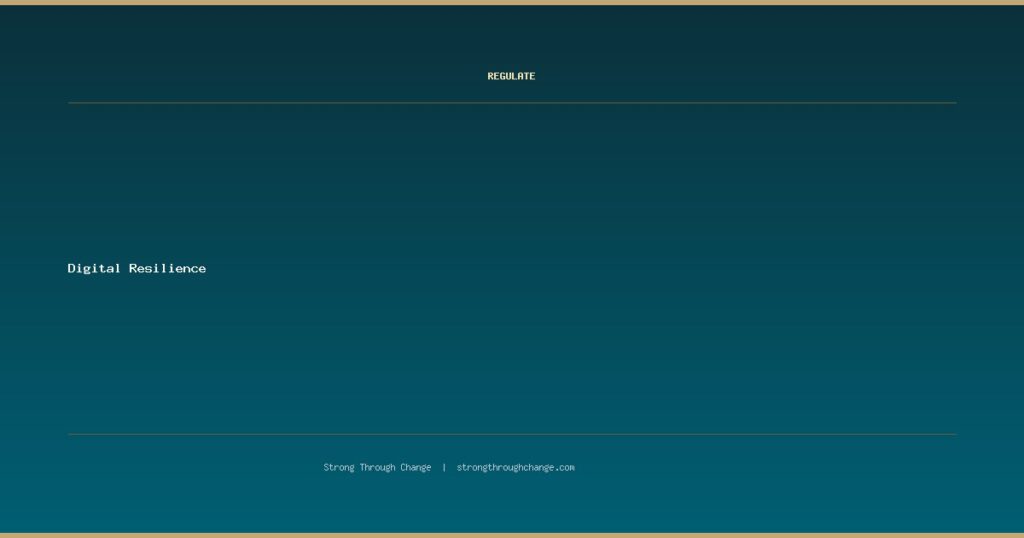Click the REGULATE header label
The width and height of the screenshot is (1024, 538).
pos(511,76)
